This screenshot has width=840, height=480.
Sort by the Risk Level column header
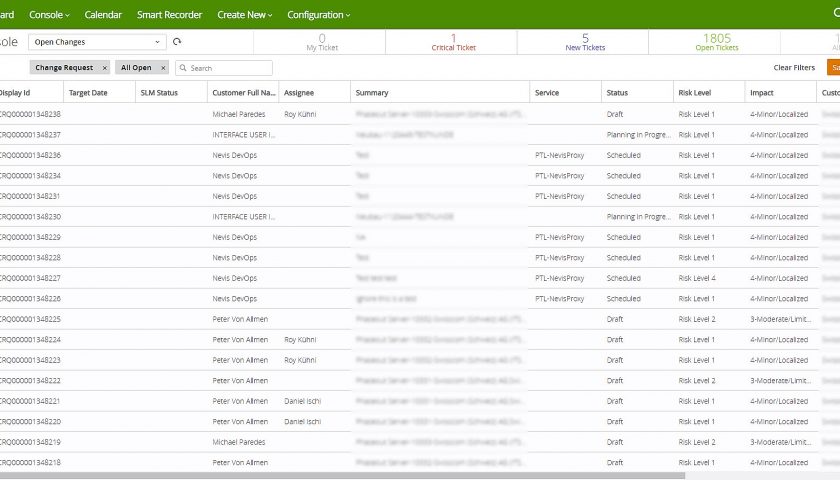tap(694, 93)
